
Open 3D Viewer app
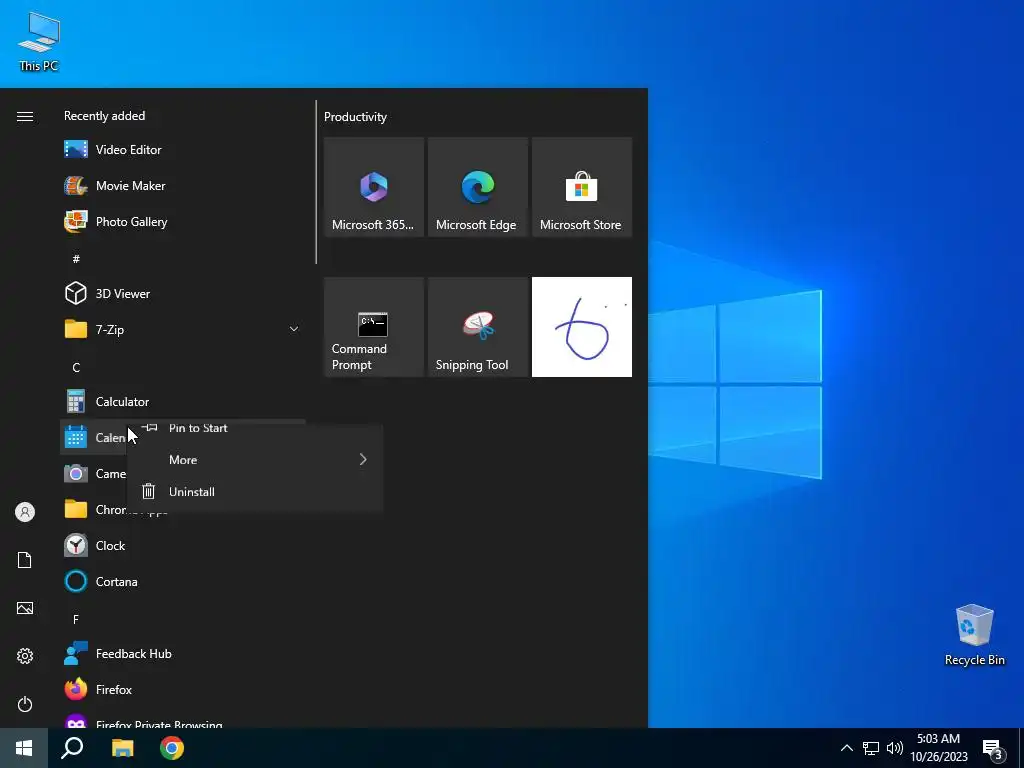tap(183, 293)
